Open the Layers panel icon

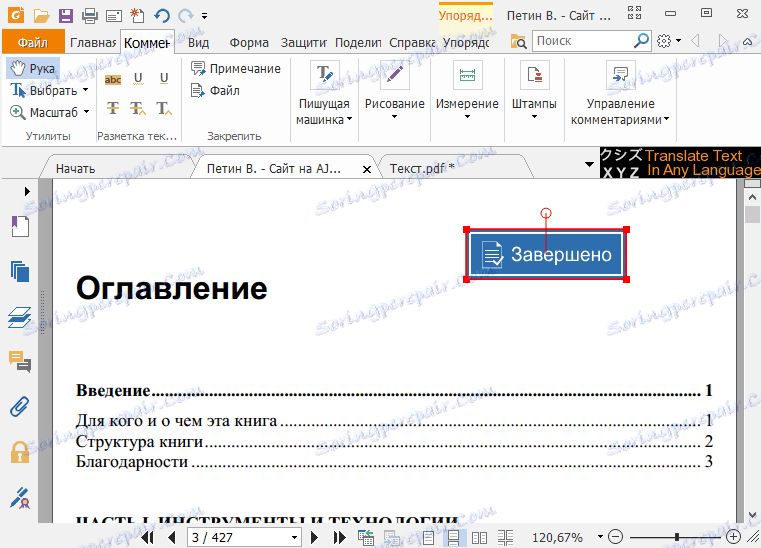20,317
